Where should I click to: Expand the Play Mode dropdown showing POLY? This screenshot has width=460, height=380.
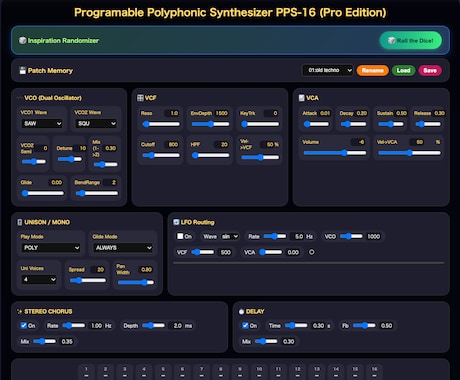pos(51,248)
